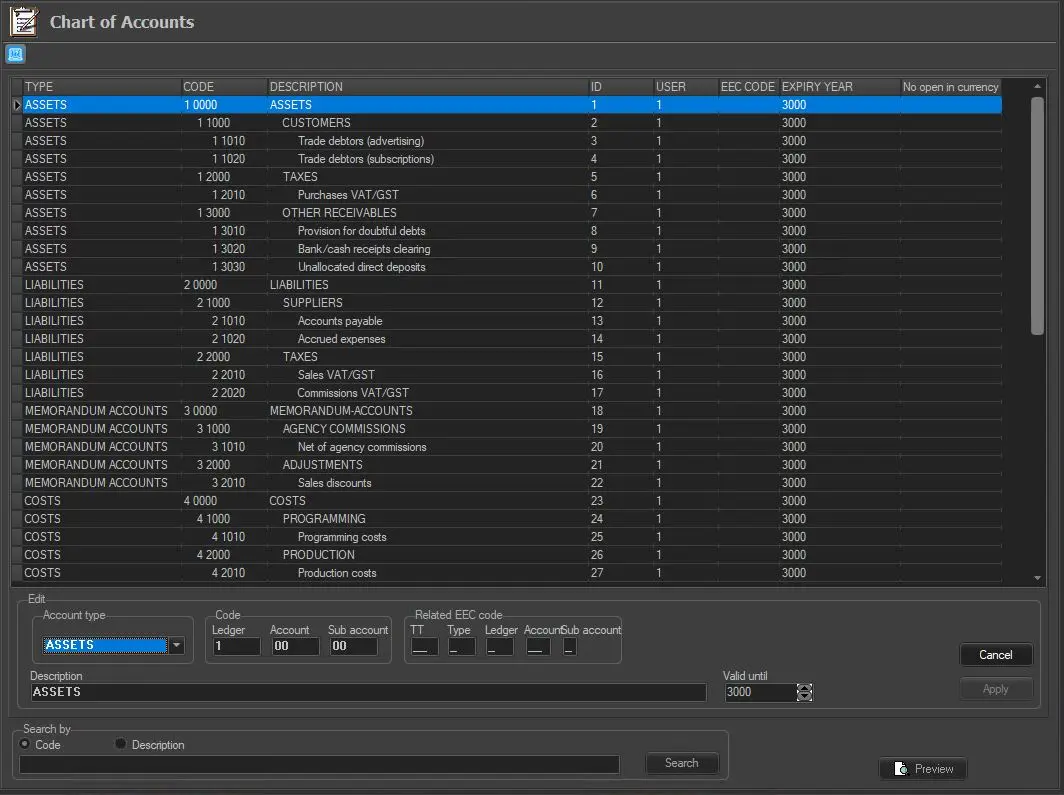Open the Account type dropdown
The height and width of the screenshot is (795, 1064).
tap(177, 646)
